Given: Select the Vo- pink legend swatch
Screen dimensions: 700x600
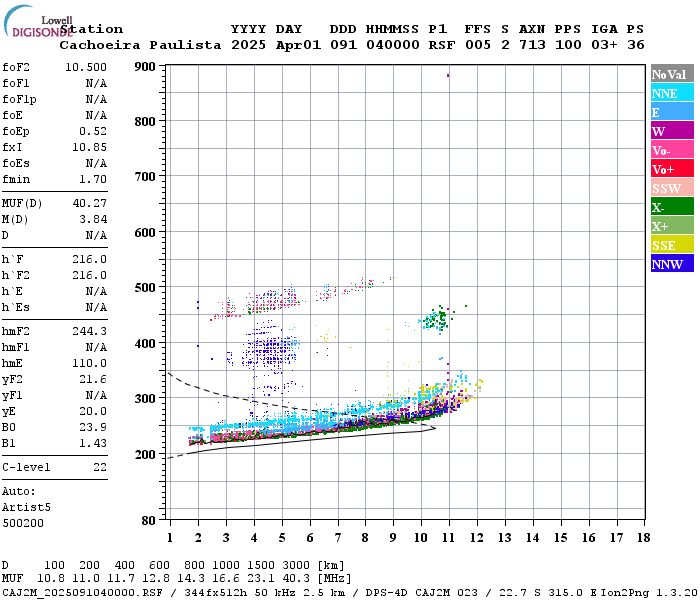Looking at the screenshot, I should click(x=672, y=150).
